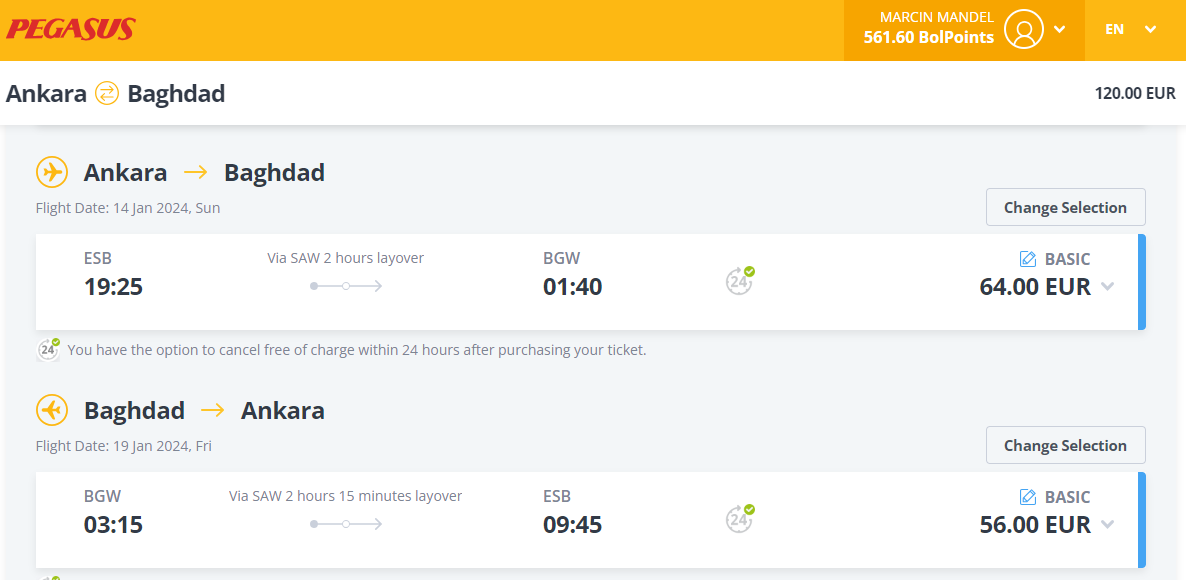This screenshot has width=1186, height=580.
Task: Click the Pegasus logo
Action: click(x=71, y=29)
